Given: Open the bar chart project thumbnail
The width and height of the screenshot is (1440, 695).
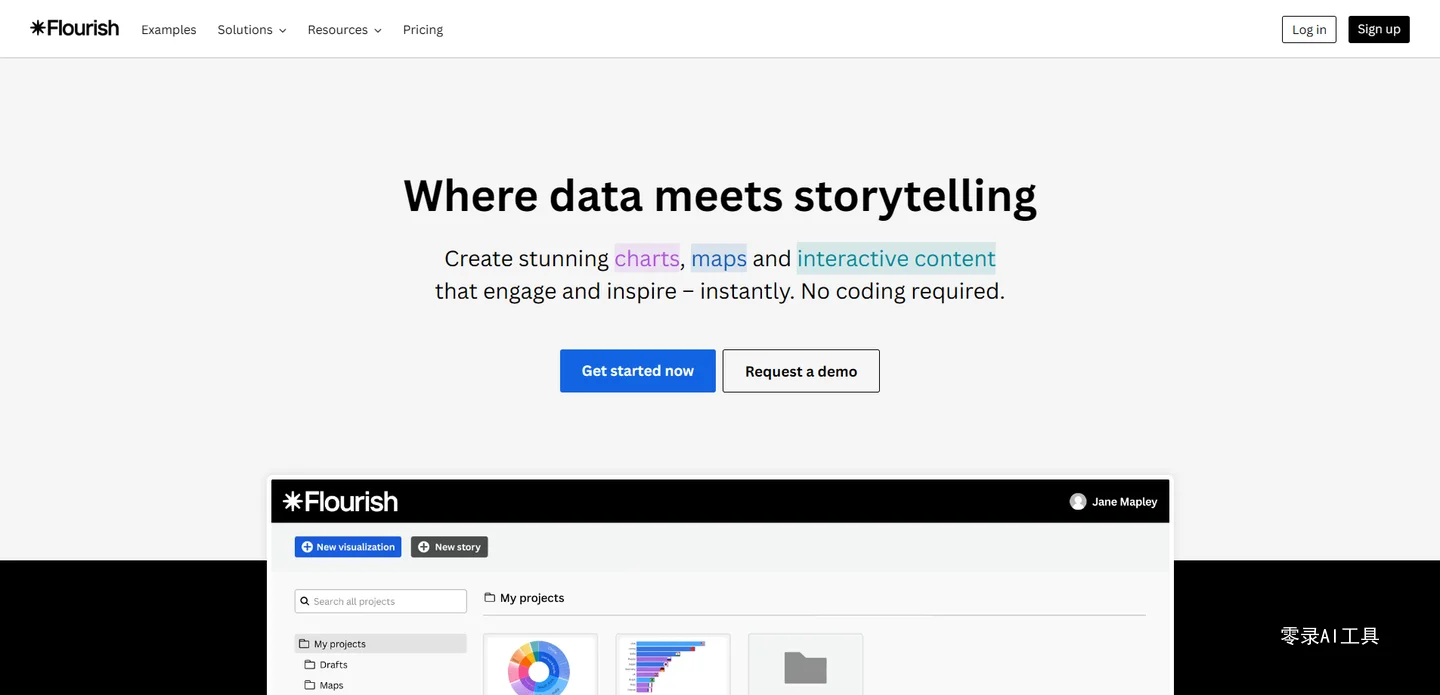Looking at the screenshot, I should click(673, 666).
